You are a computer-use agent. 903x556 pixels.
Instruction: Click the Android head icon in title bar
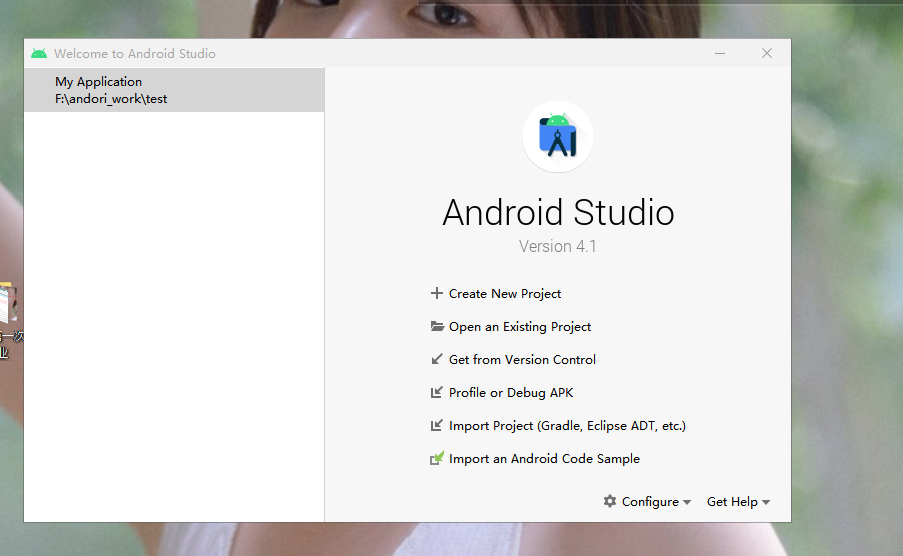39,54
